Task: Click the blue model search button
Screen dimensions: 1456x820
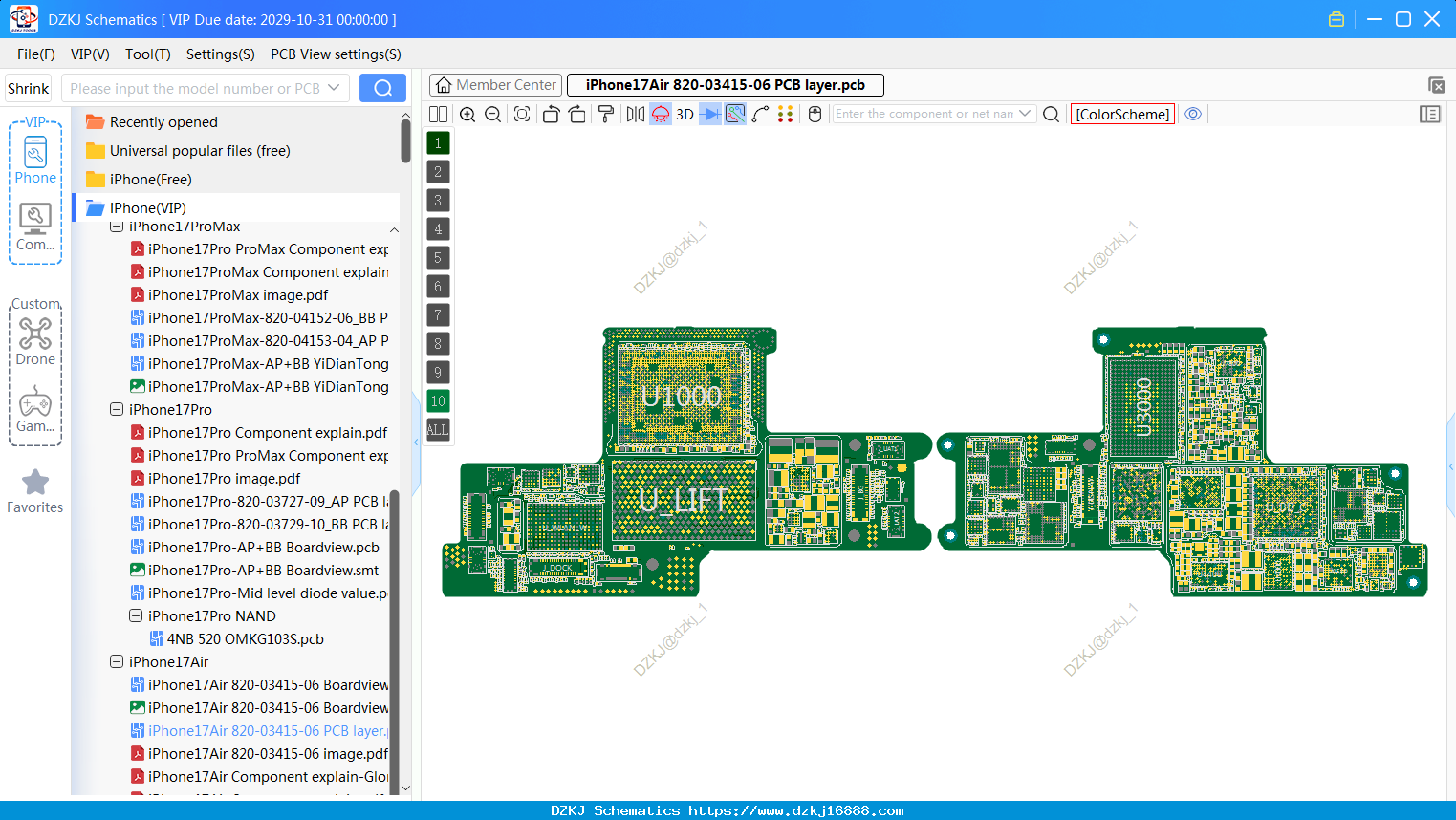Action: pyautogui.click(x=382, y=88)
